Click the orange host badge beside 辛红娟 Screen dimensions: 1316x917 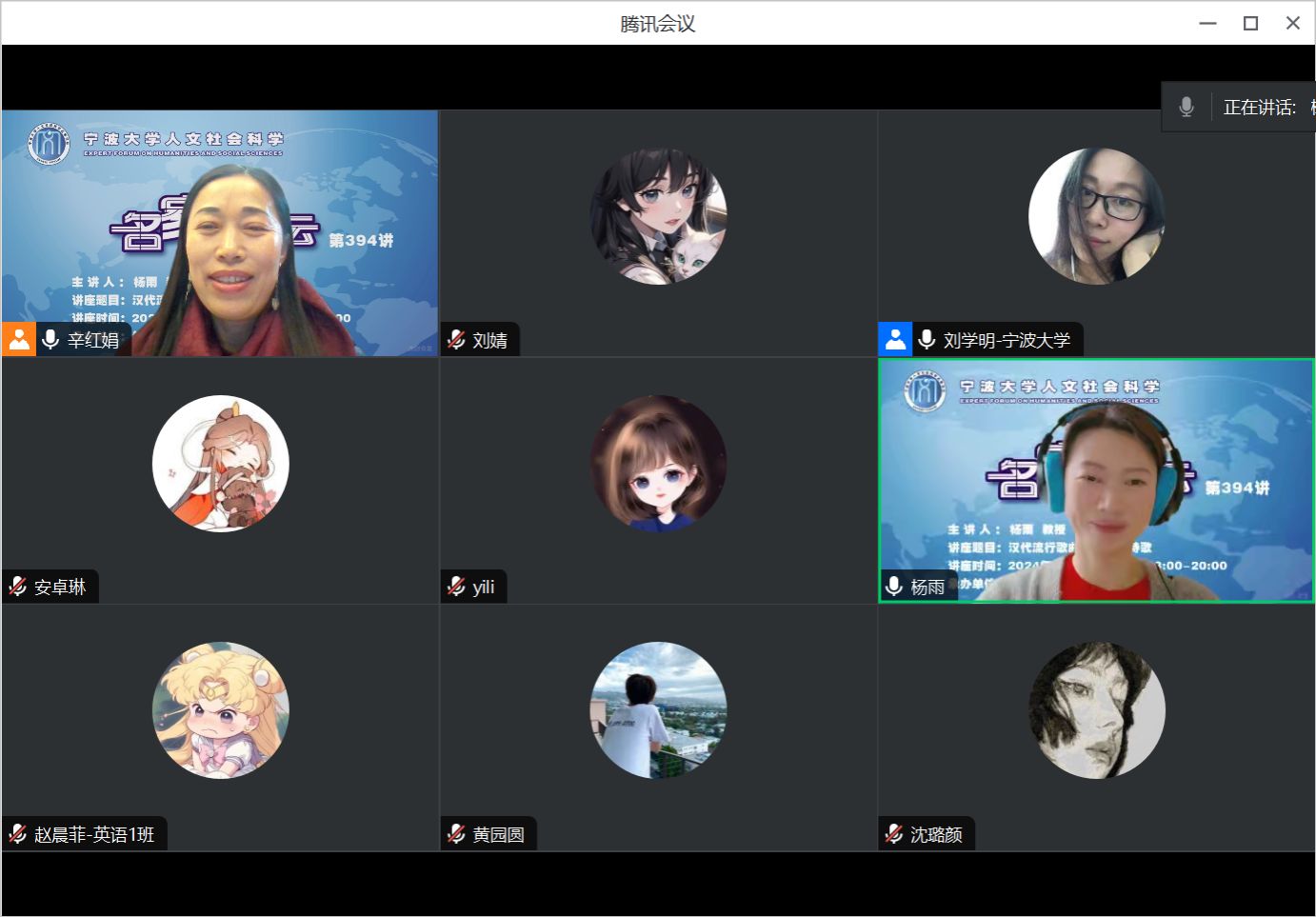tap(19, 340)
